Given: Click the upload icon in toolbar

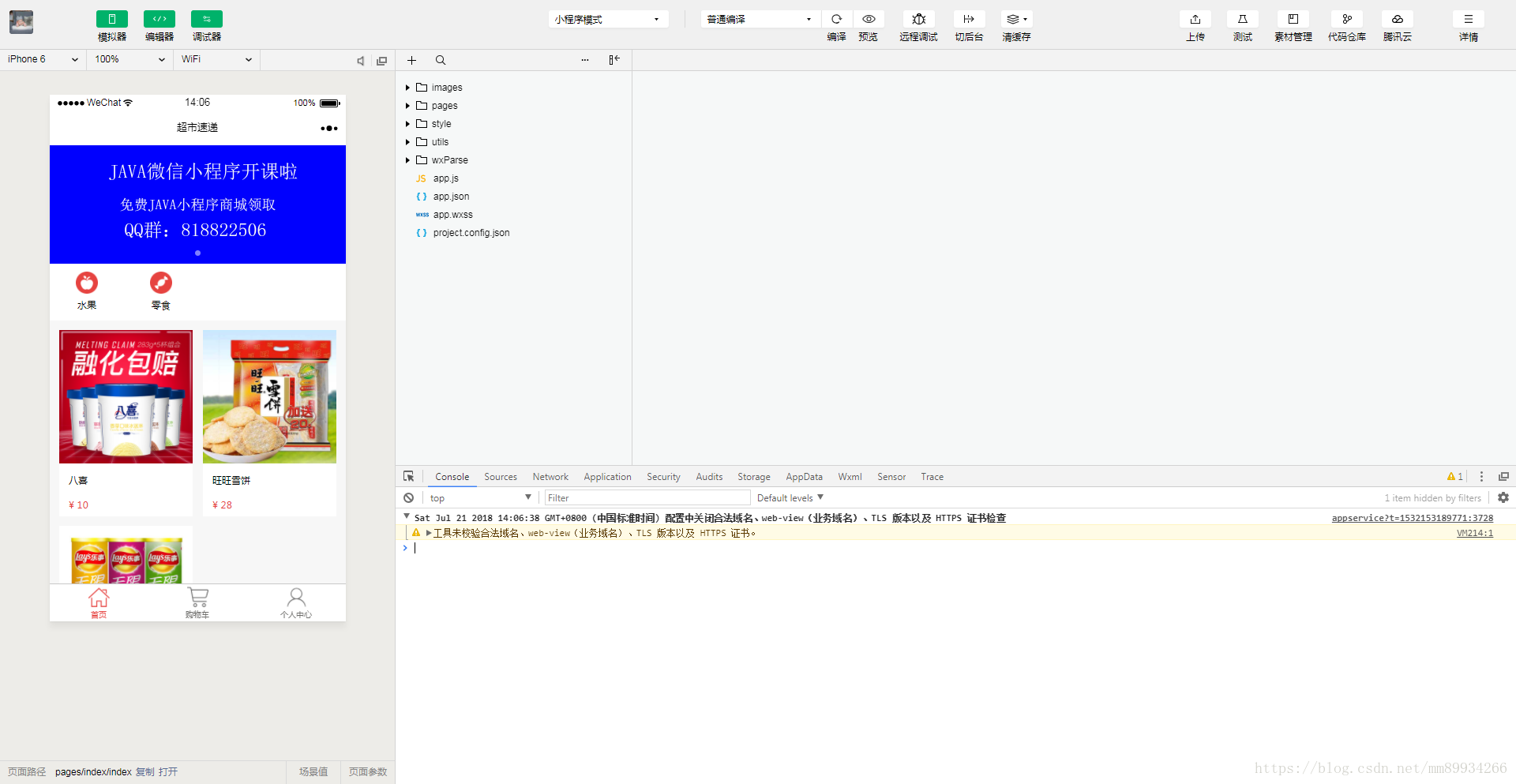Looking at the screenshot, I should pos(1195,19).
